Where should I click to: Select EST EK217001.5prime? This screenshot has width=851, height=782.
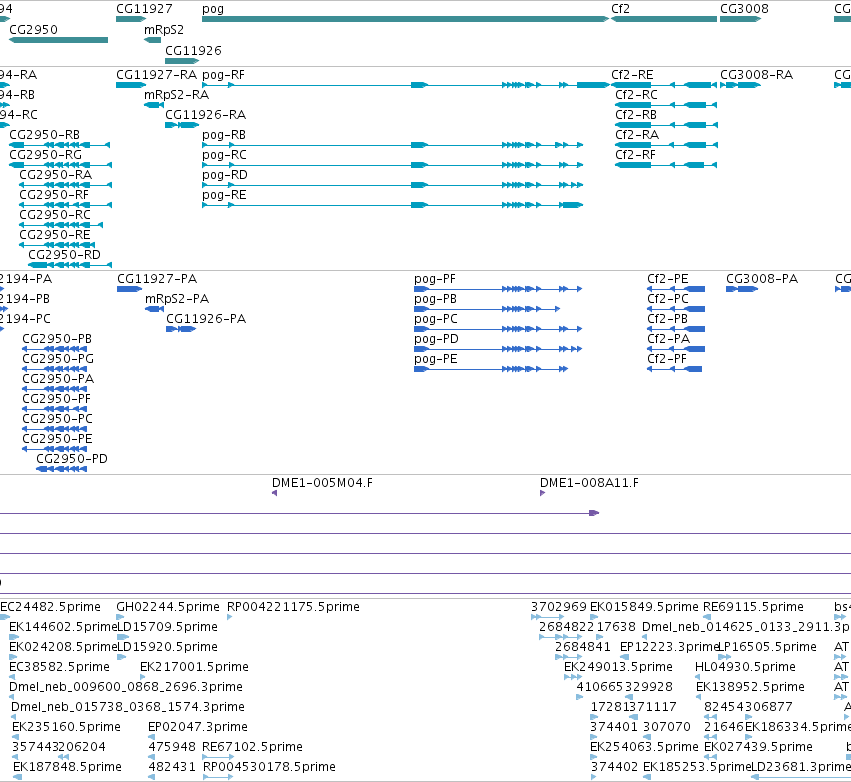(143, 677)
